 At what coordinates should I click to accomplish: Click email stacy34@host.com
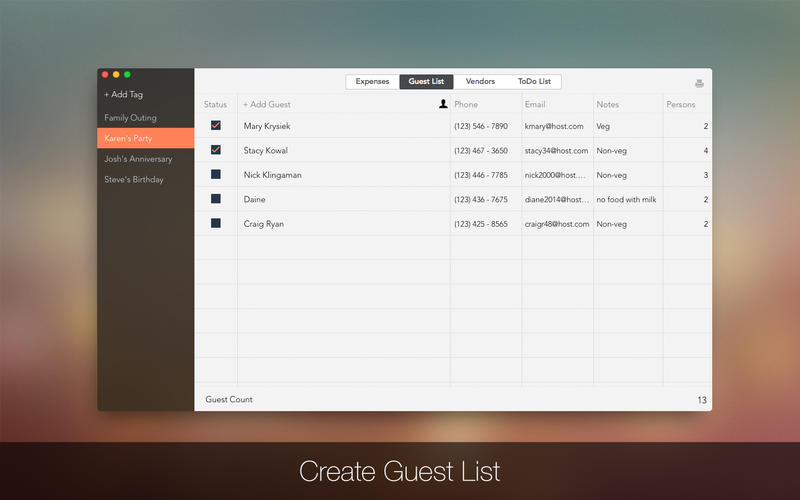(556, 151)
